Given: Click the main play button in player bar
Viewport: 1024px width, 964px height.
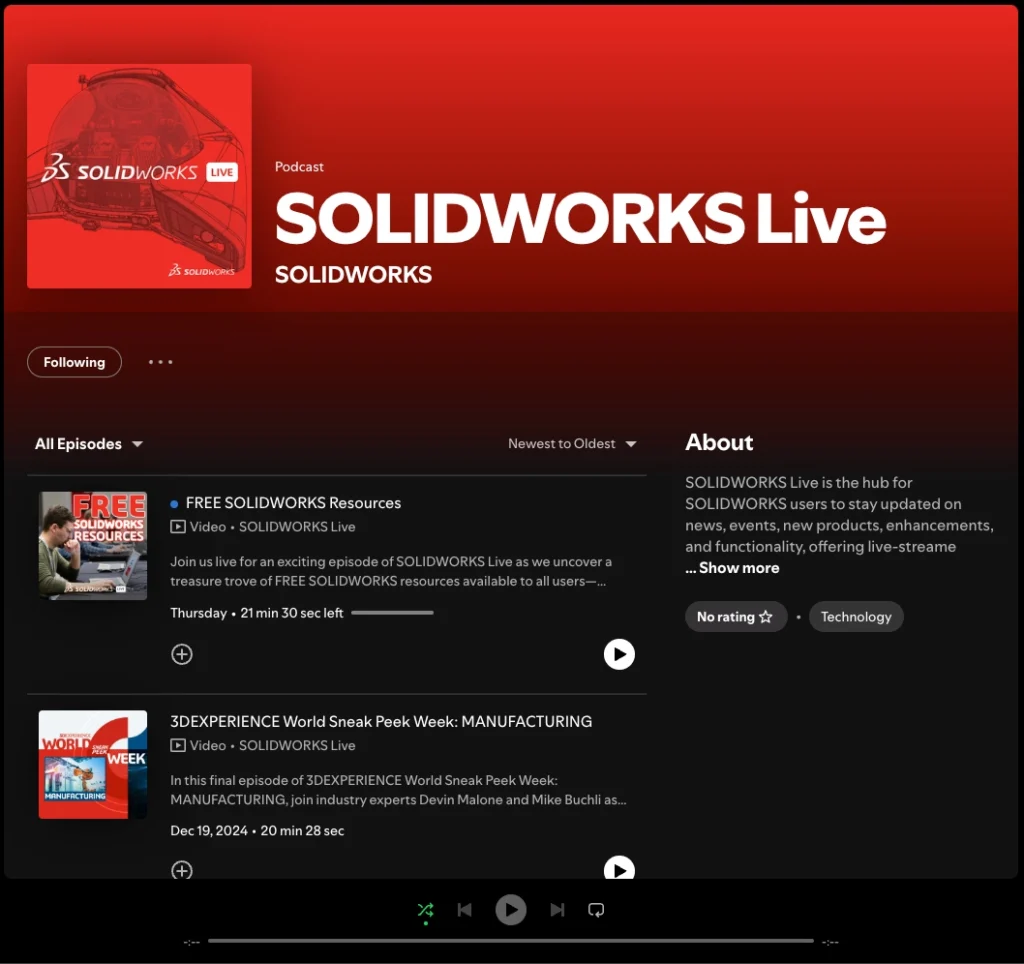Looking at the screenshot, I should 511,909.
